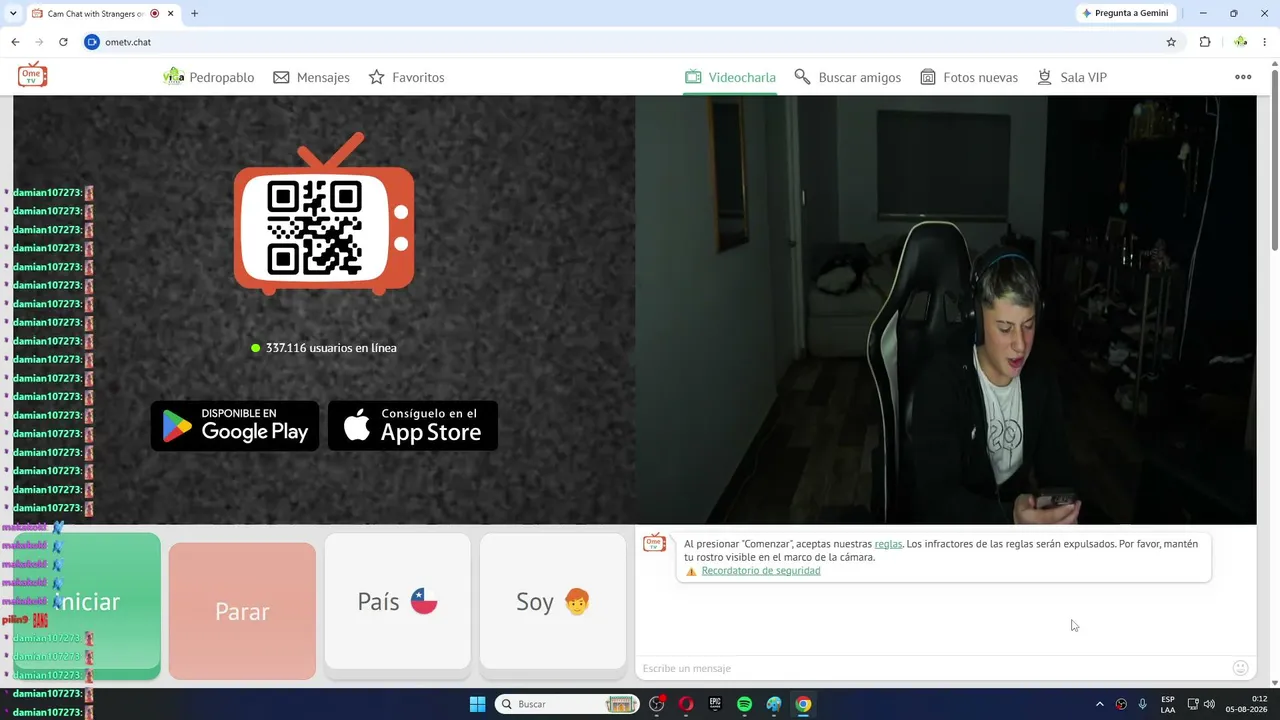Open the three-dot more options menu
This screenshot has width=1280, height=720.
pyautogui.click(x=1243, y=77)
